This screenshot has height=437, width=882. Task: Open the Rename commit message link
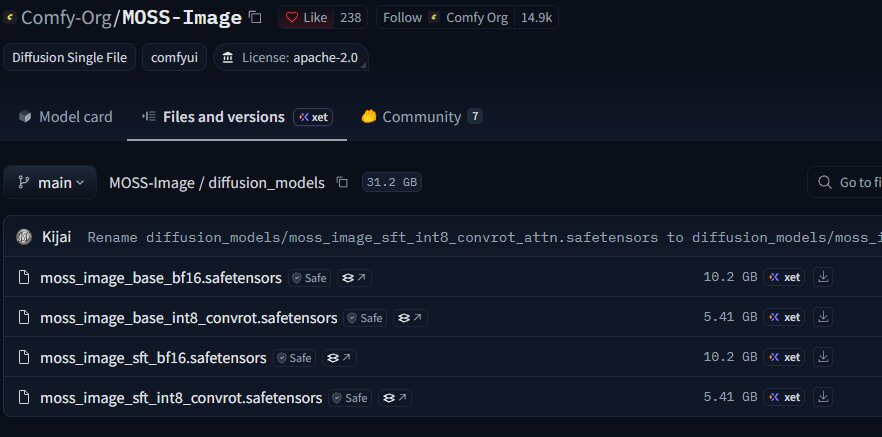click(x=484, y=237)
